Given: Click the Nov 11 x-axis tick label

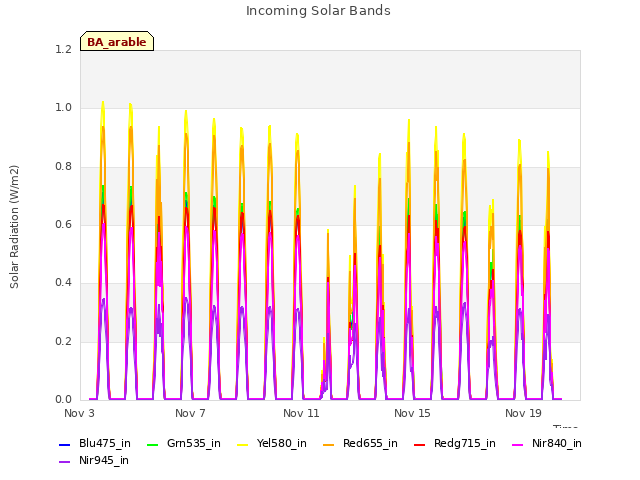Looking at the screenshot, I should click(301, 413).
